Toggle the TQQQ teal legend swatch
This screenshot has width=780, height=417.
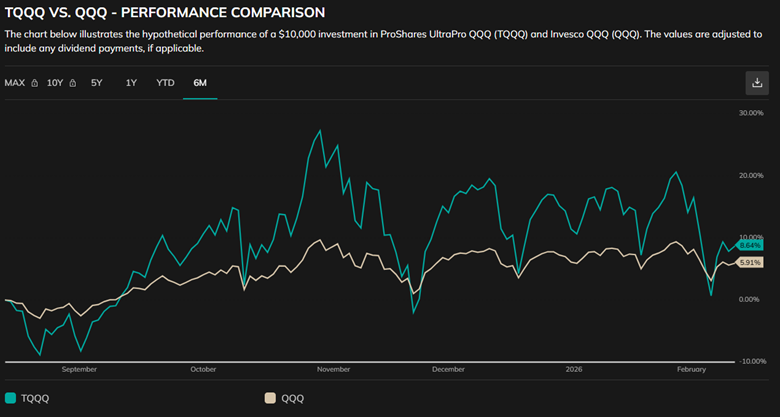tap(11, 397)
